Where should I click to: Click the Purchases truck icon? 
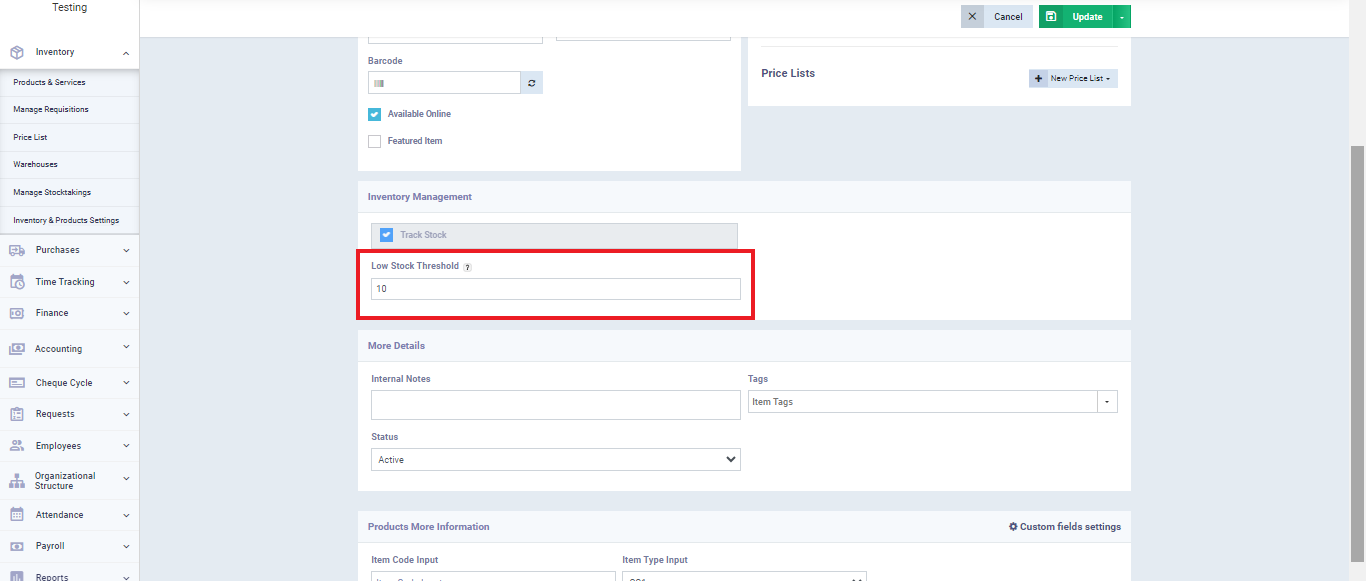[17, 250]
